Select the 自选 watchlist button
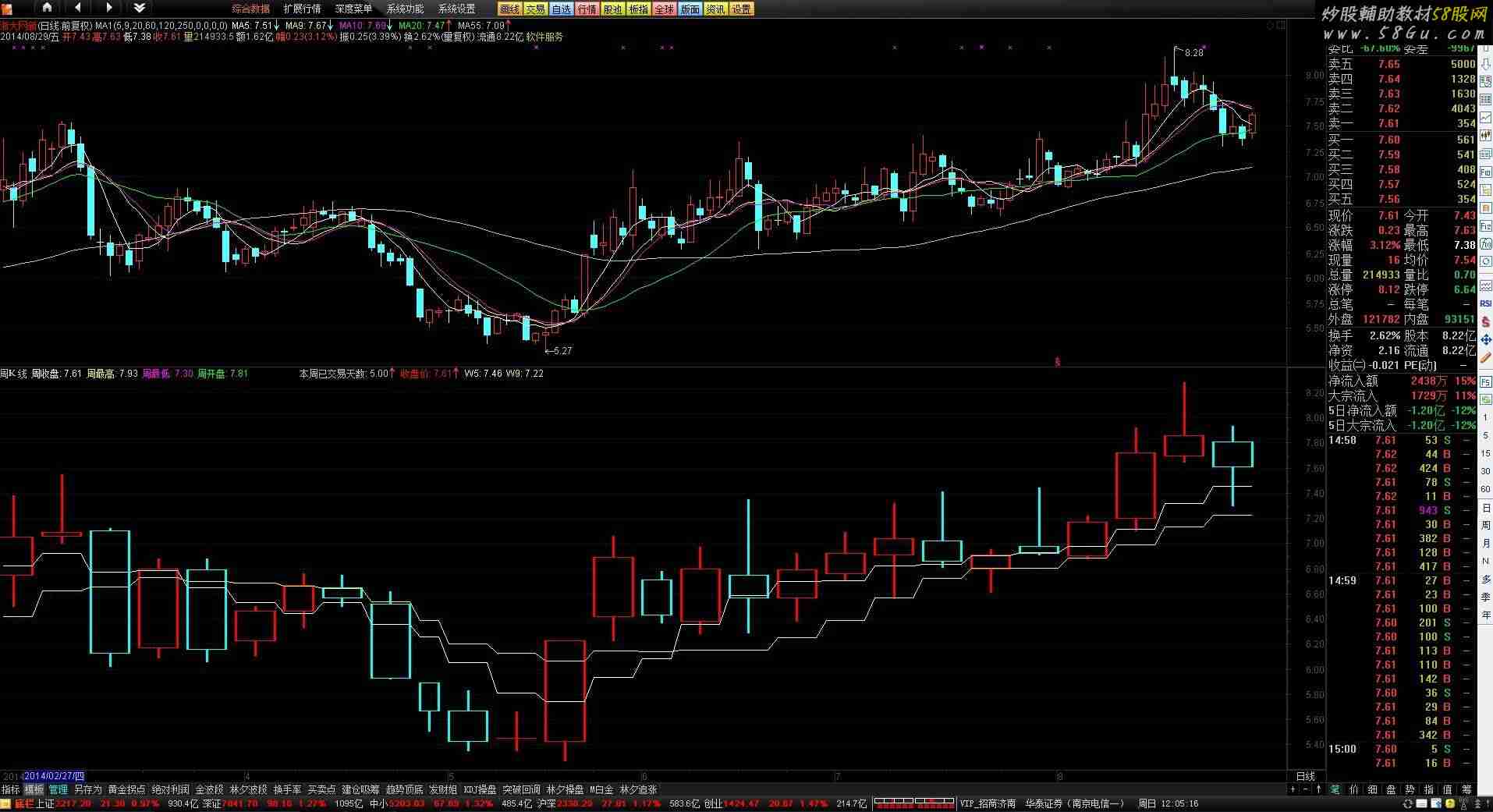The image size is (1493, 812). click(x=561, y=9)
